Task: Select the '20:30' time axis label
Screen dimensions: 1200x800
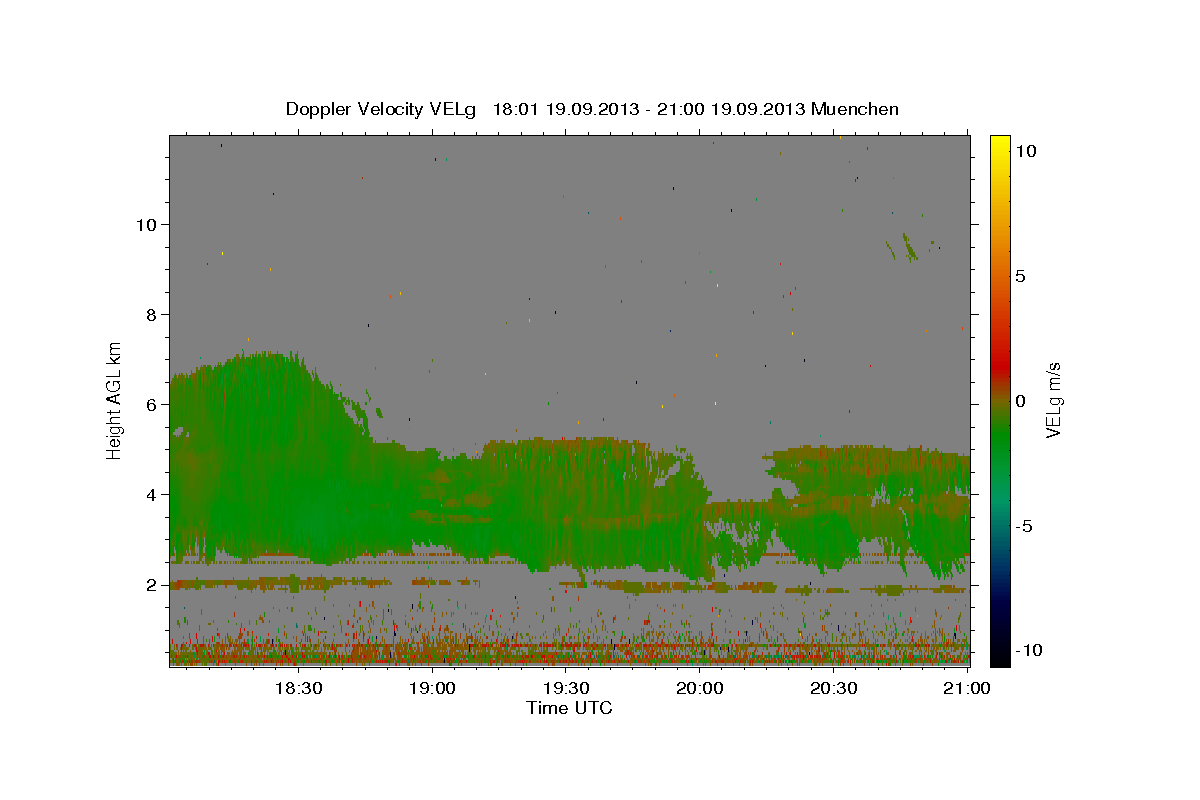Action: [833, 688]
